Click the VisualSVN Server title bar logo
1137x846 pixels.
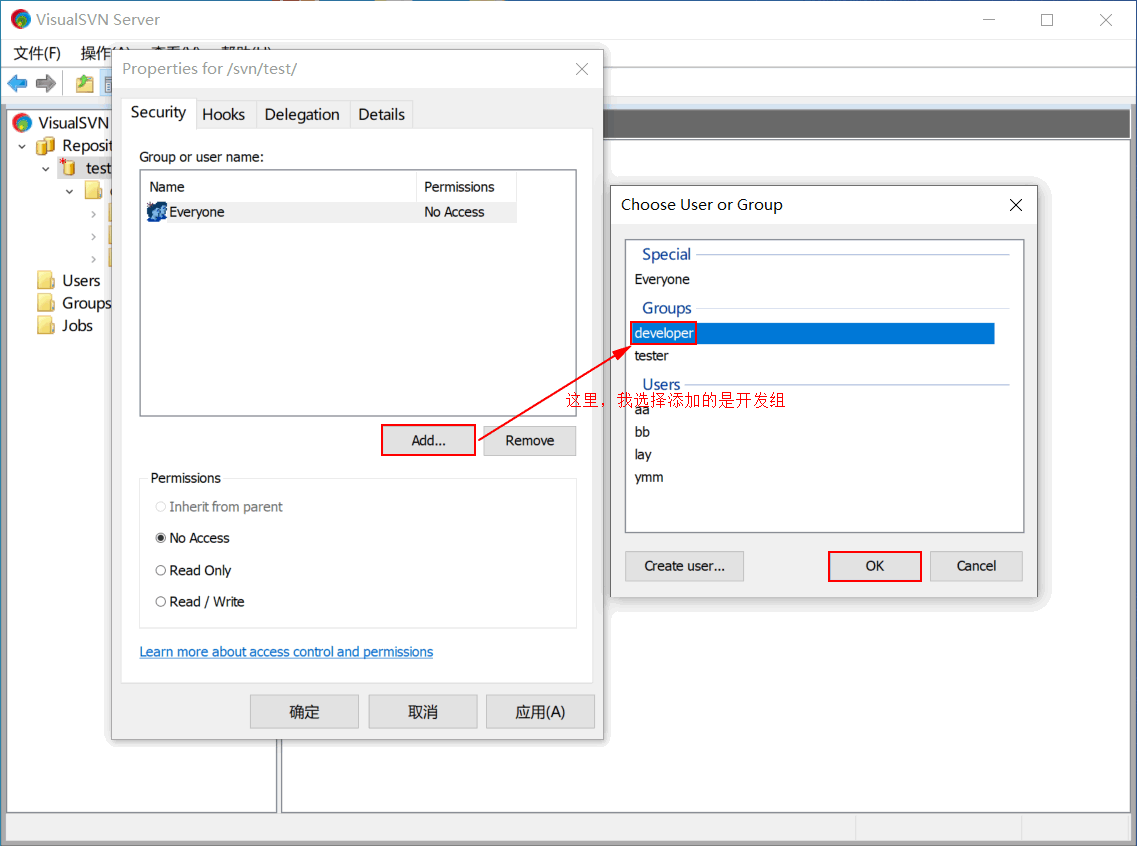(x=20, y=20)
